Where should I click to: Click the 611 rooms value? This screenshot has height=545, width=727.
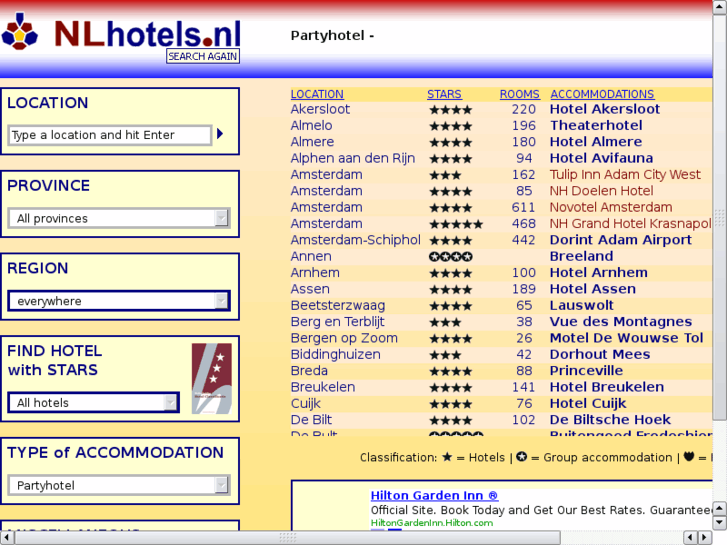523,207
